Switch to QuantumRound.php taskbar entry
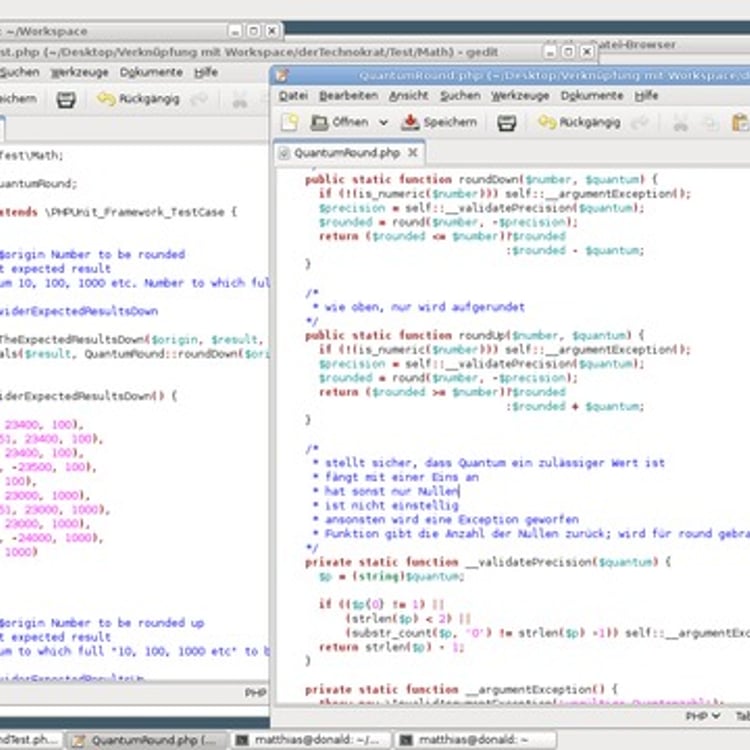750x750 pixels. click(x=147, y=740)
